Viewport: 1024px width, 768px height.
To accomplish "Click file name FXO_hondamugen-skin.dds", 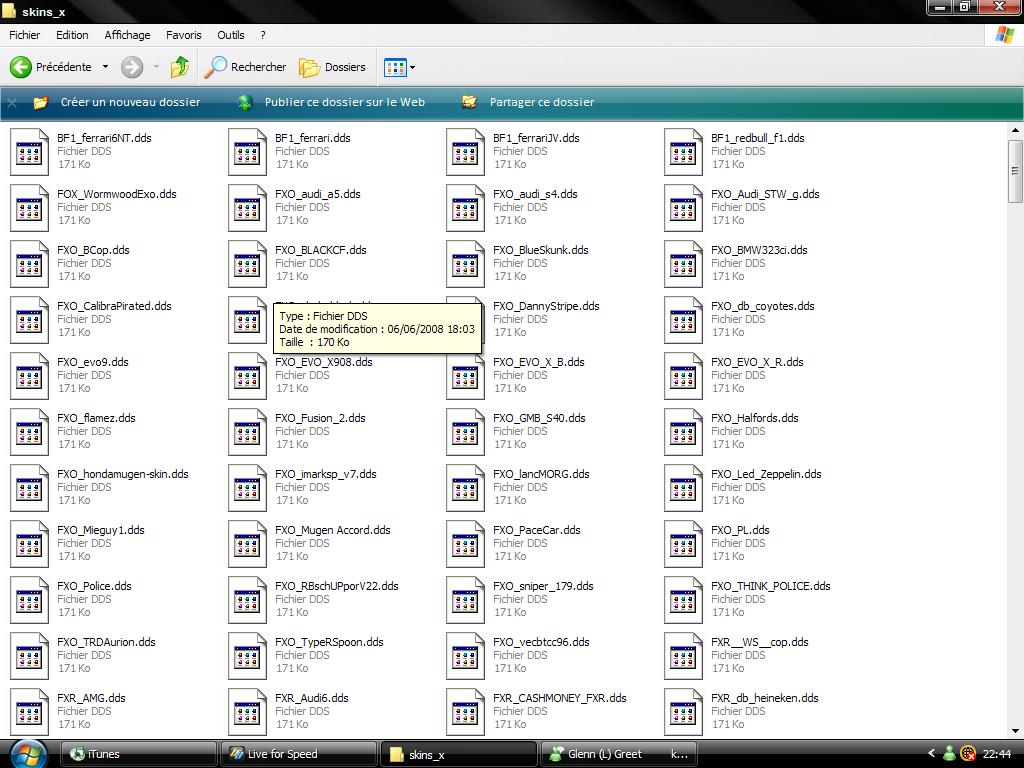I will click(123, 474).
